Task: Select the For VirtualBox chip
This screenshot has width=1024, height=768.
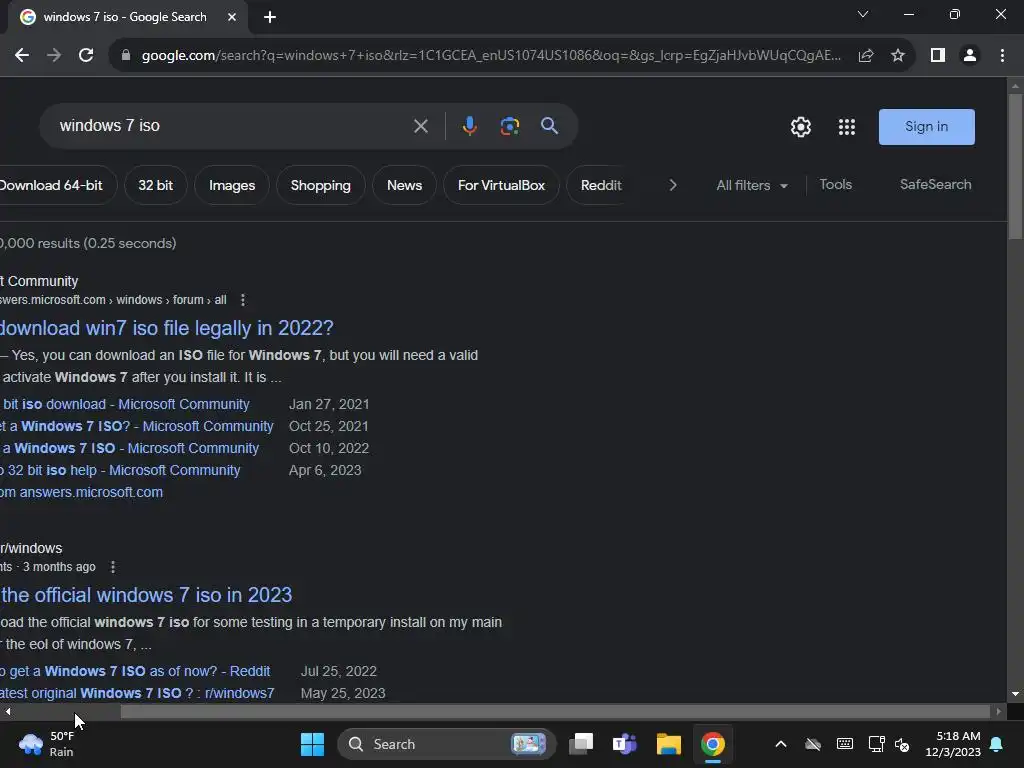Action: [x=501, y=185]
